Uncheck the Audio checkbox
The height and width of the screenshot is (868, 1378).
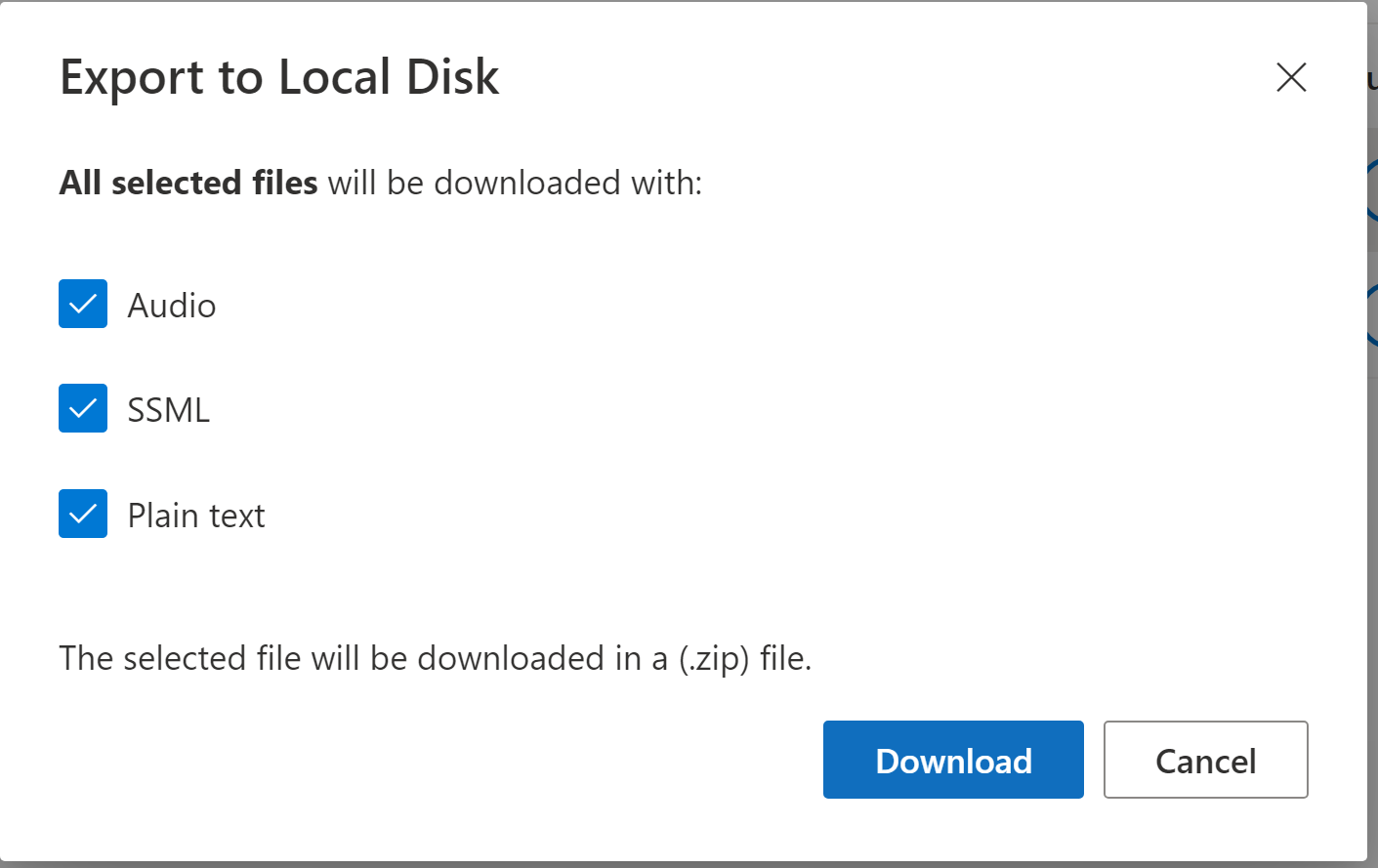click(x=83, y=304)
